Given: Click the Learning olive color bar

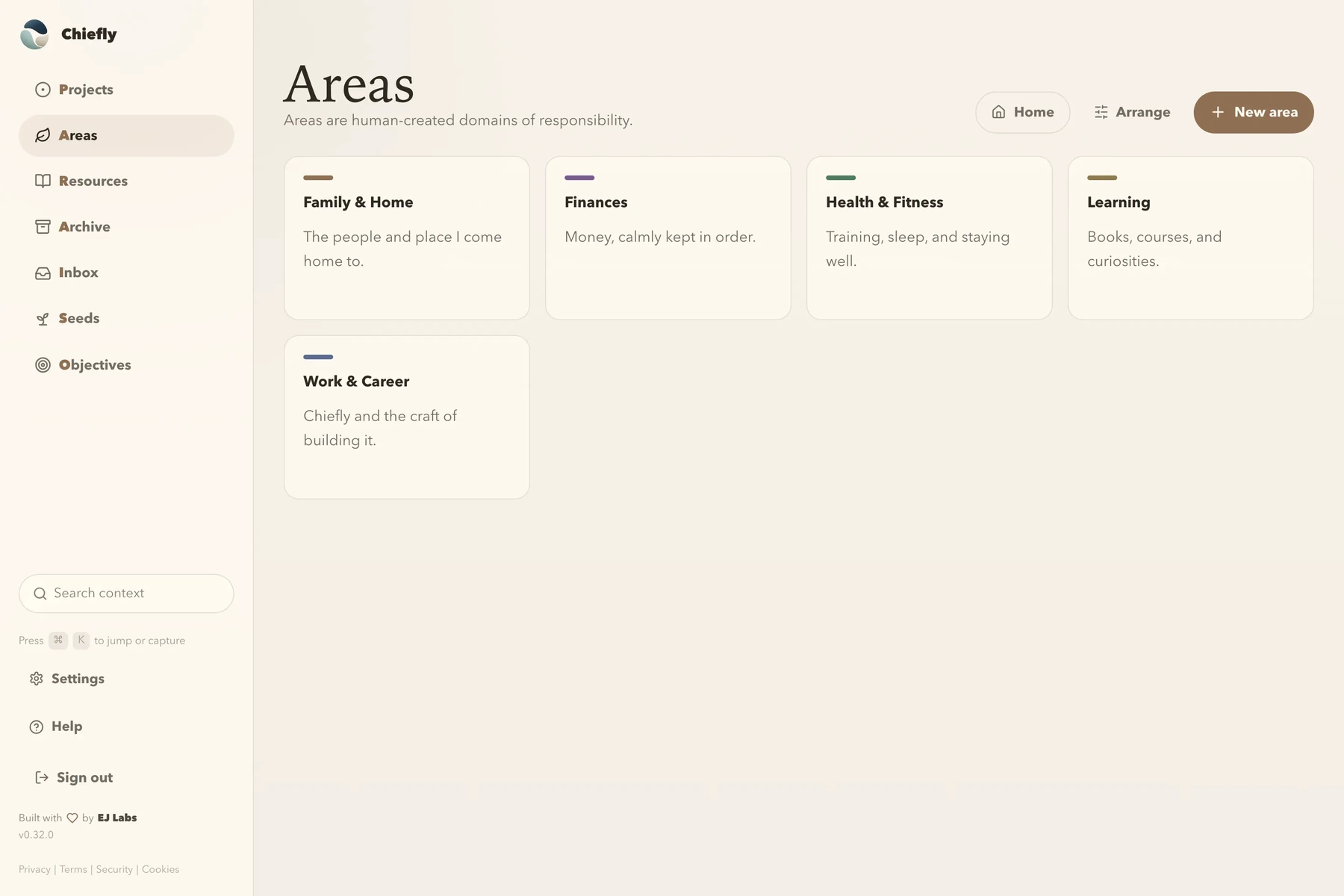Looking at the screenshot, I should click(1102, 178).
